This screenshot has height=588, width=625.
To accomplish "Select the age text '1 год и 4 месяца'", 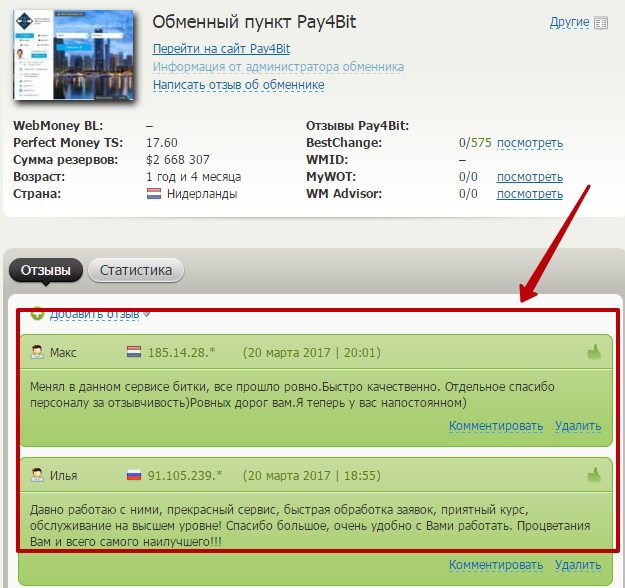I will click(x=194, y=177).
